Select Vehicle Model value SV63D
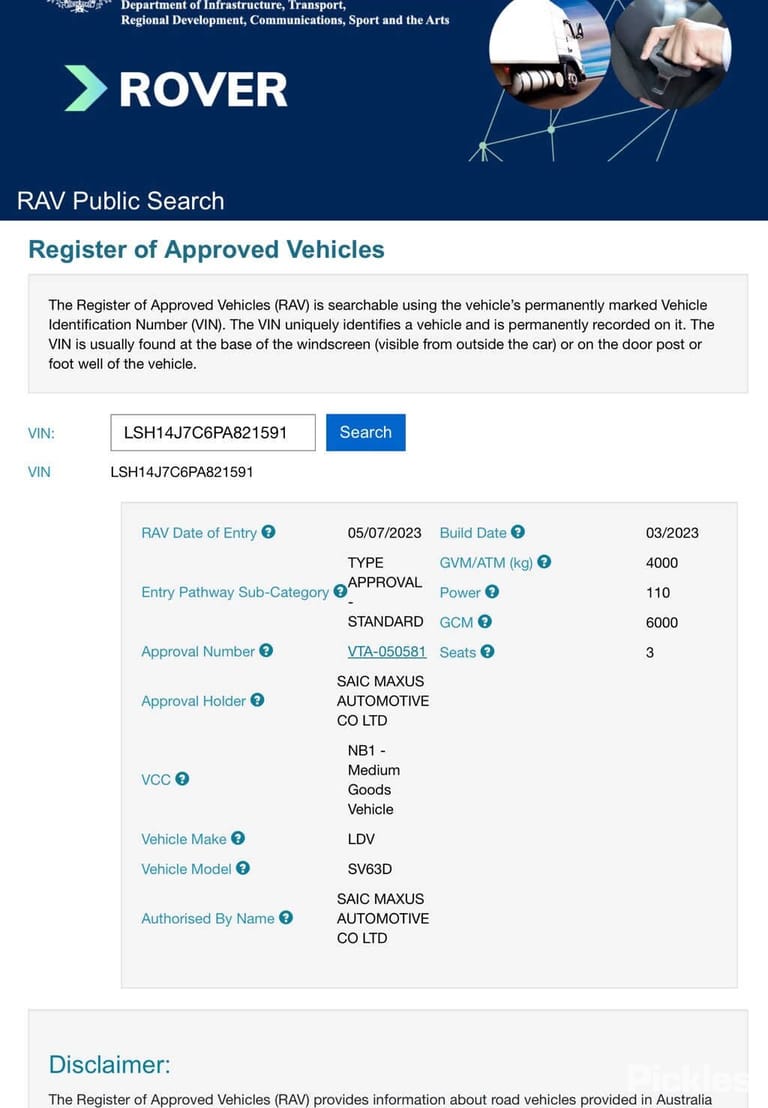 370,868
